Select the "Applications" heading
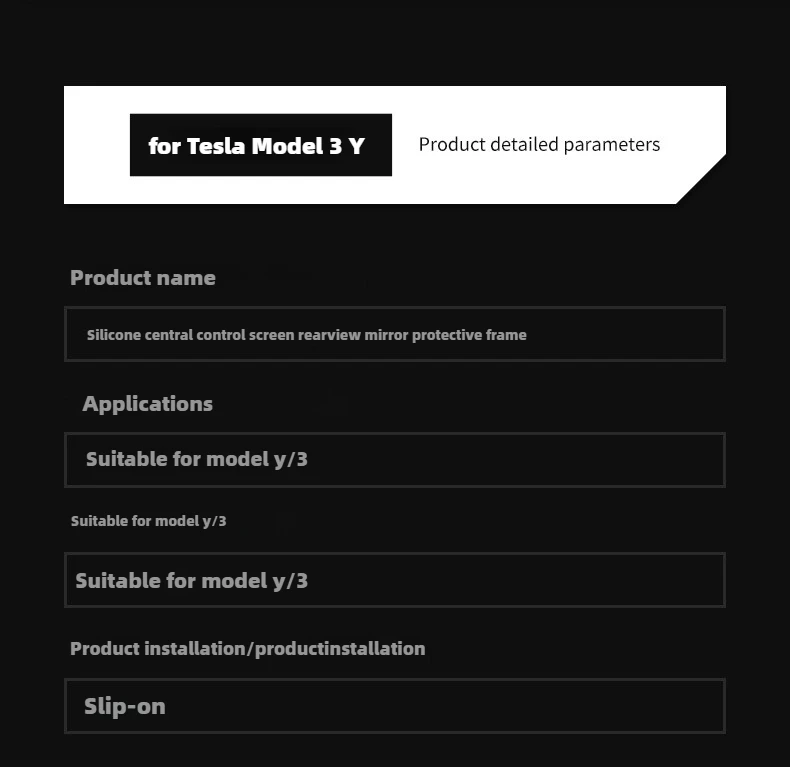The width and height of the screenshot is (790, 767). [x=147, y=404]
